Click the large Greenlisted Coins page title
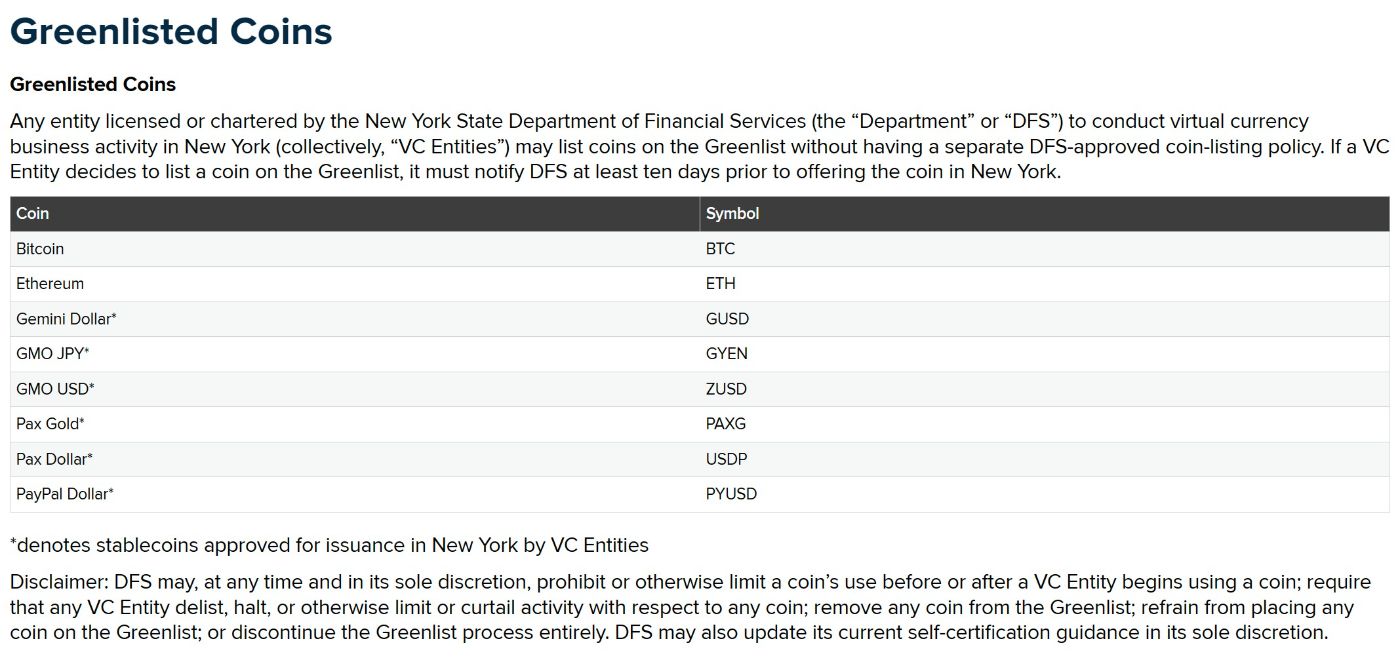1400x660 pixels. click(x=171, y=32)
